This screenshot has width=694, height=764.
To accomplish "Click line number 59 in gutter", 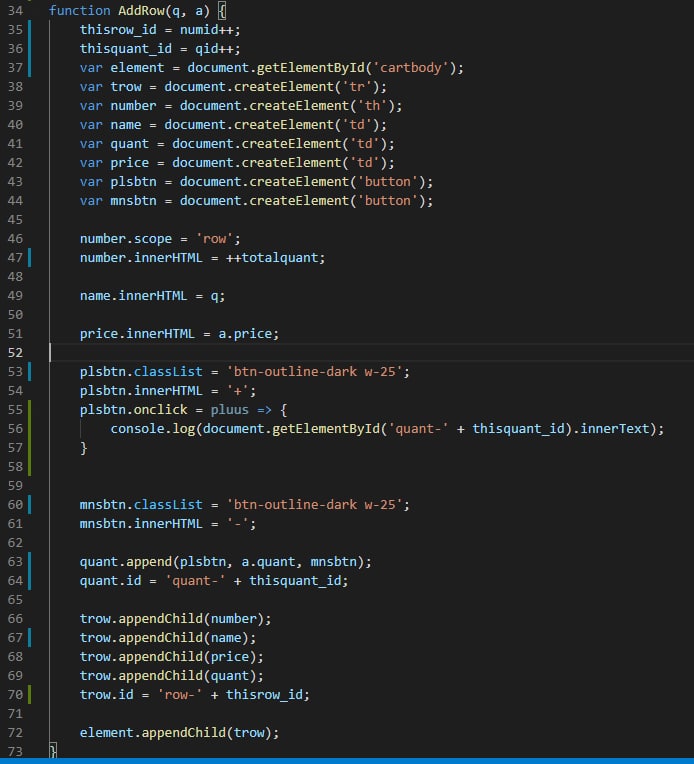I will pos(15,486).
